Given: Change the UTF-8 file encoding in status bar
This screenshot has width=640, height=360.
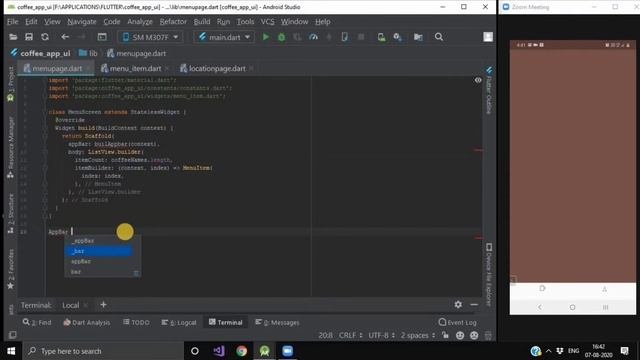Looking at the screenshot, I should [x=381, y=336].
